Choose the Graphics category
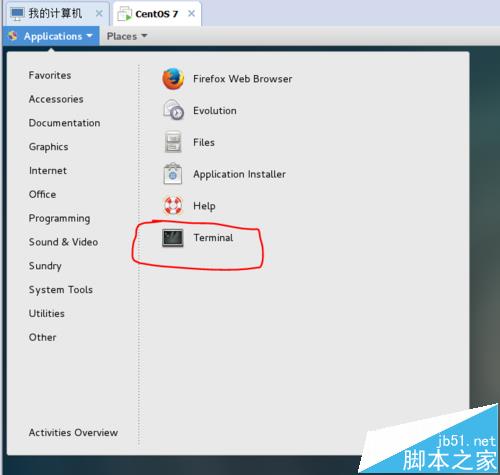Screen dimensions: 500x475 (x=48, y=147)
